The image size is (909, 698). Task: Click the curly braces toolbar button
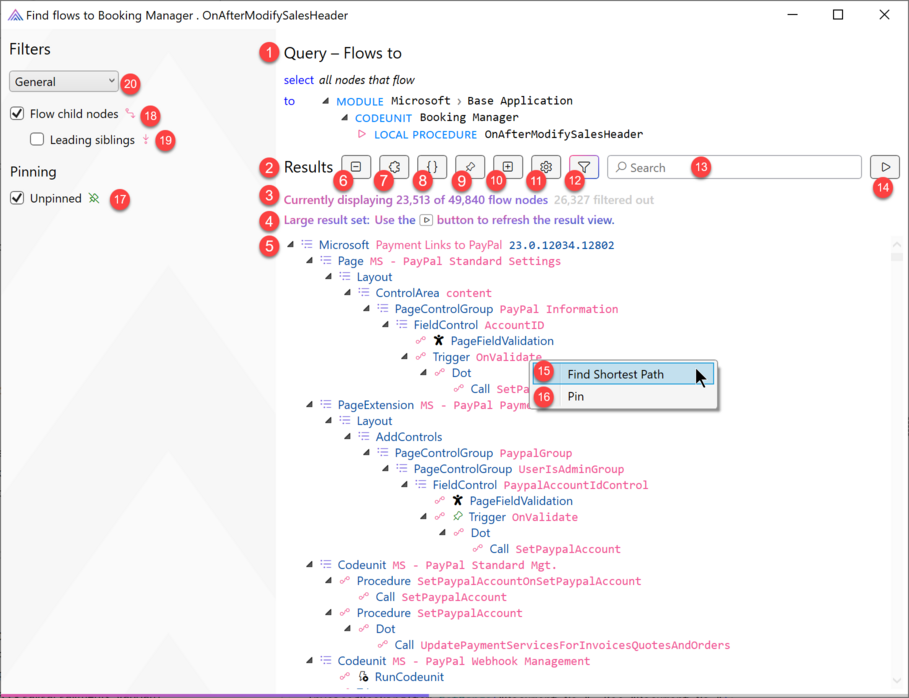432,167
